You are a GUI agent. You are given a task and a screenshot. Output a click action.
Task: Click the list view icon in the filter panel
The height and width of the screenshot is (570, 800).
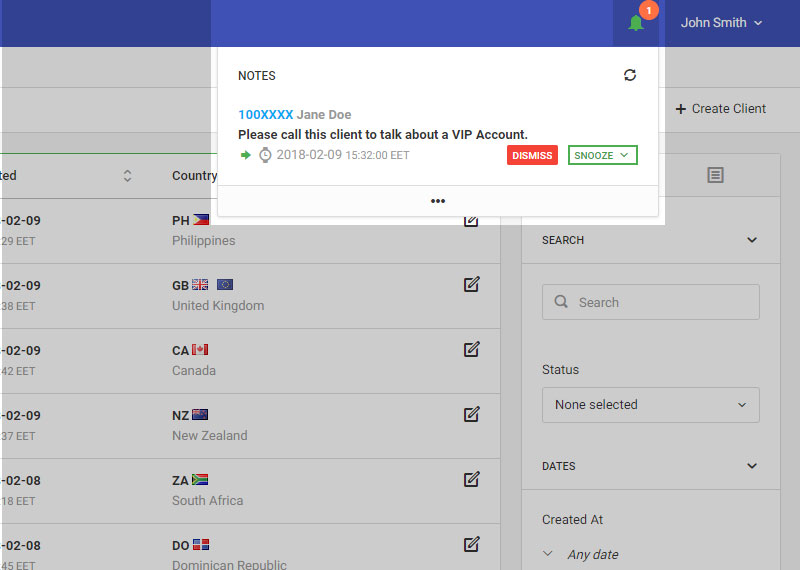[715, 175]
